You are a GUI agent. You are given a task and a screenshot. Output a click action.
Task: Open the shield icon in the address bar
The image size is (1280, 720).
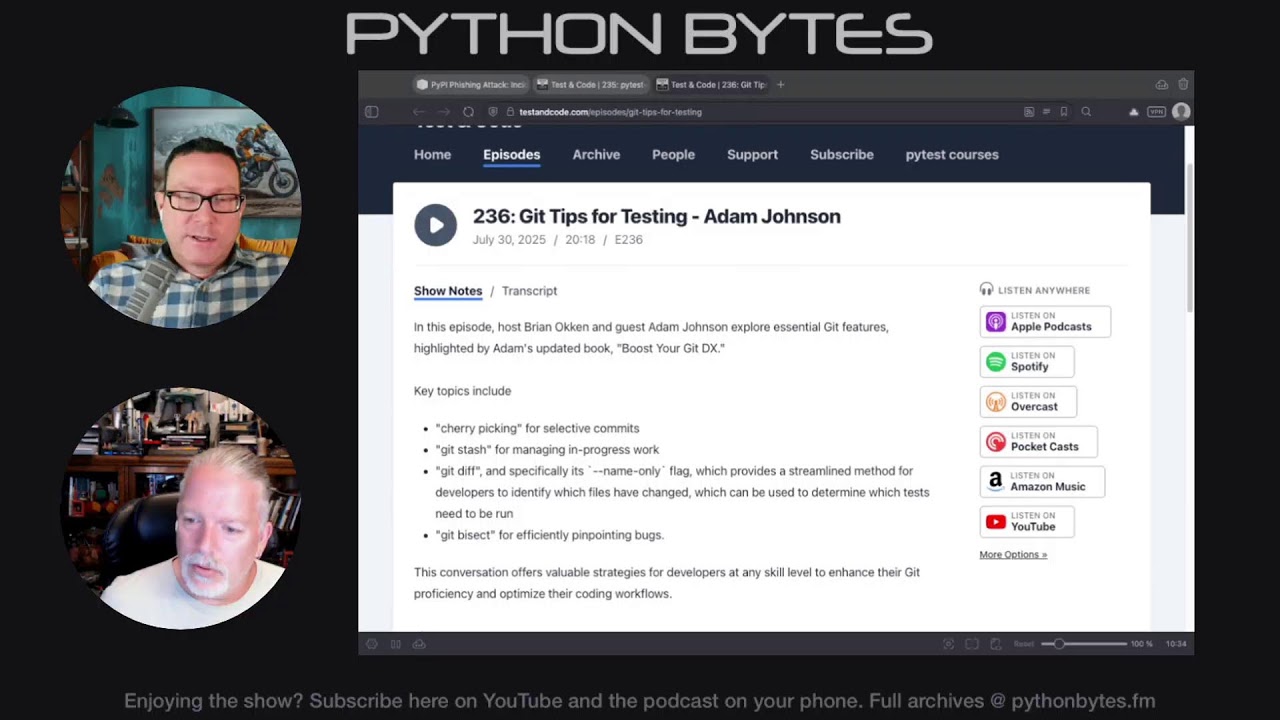point(493,112)
